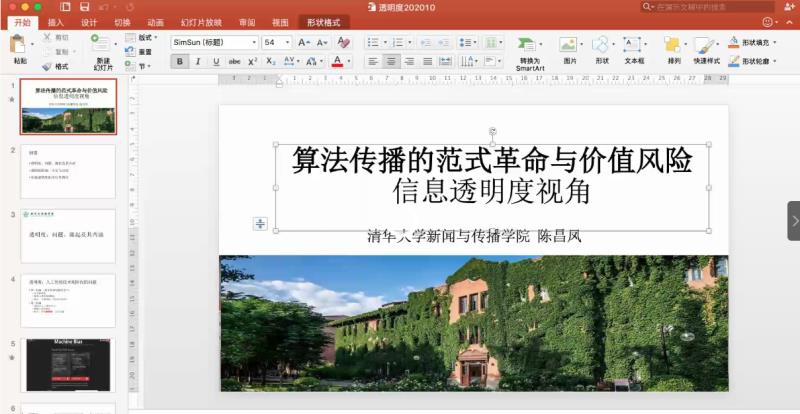800x414 pixels.
Task: Justify the text
Action: (428, 62)
